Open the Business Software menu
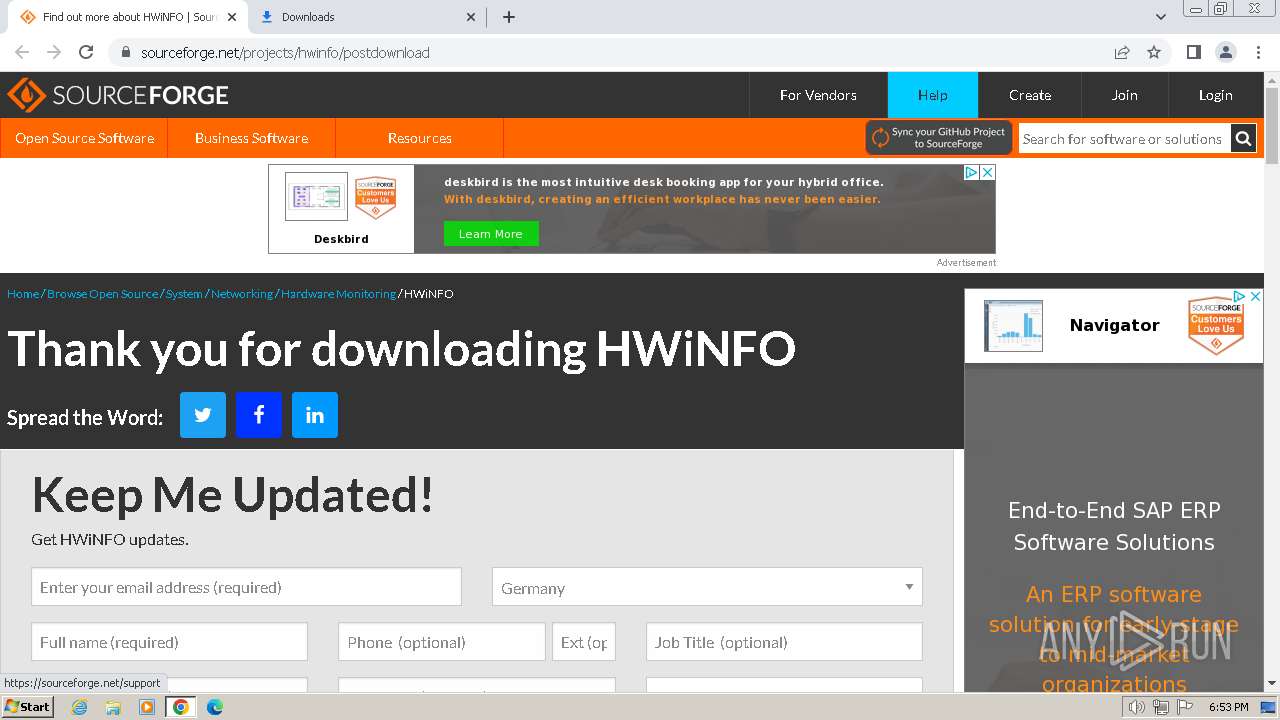 [251, 138]
